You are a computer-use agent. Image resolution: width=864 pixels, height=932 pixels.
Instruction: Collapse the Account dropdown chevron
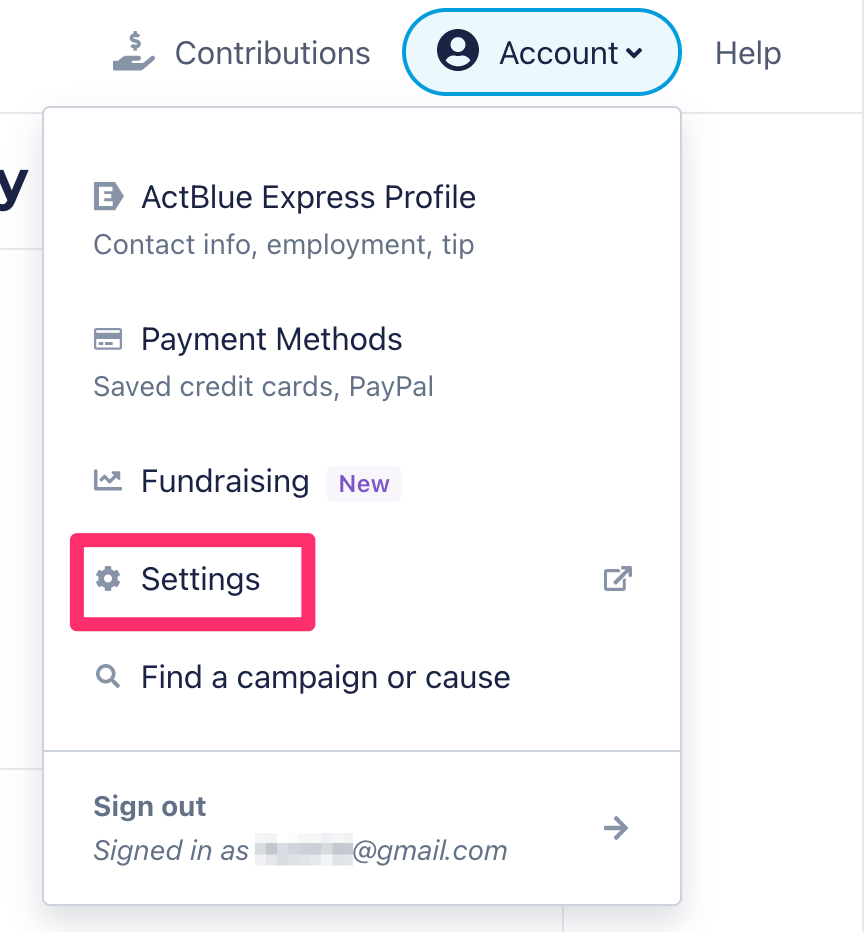pyautogui.click(x=634, y=53)
